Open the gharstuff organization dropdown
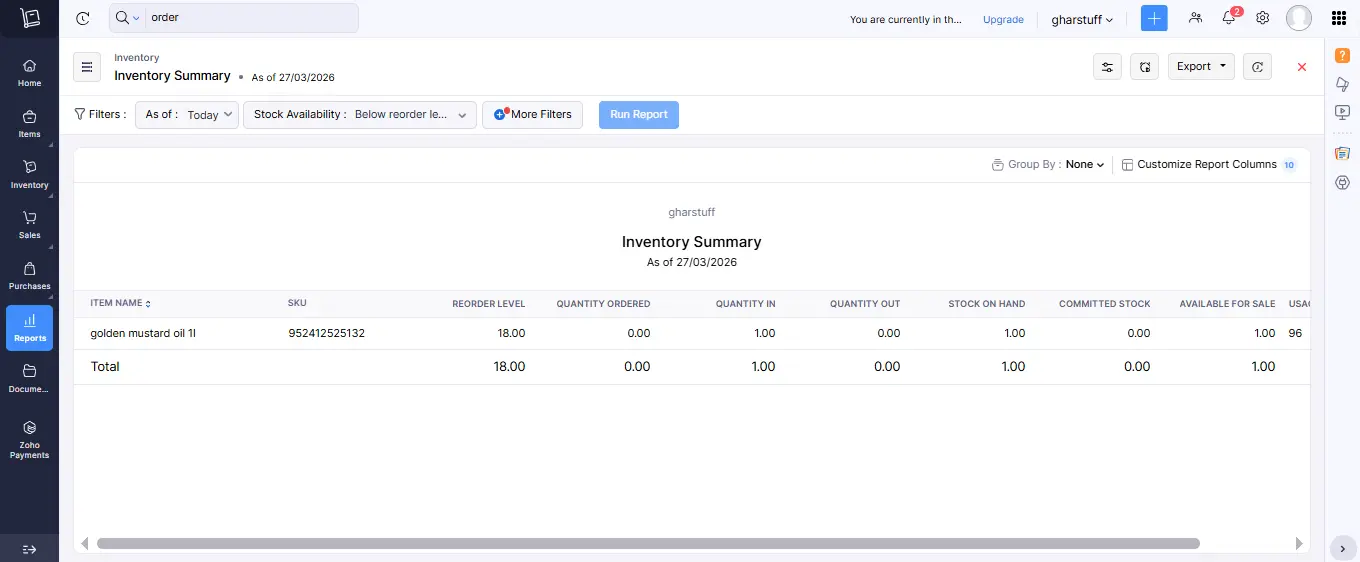Viewport: 1360px width, 562px height. [1082, 19]
